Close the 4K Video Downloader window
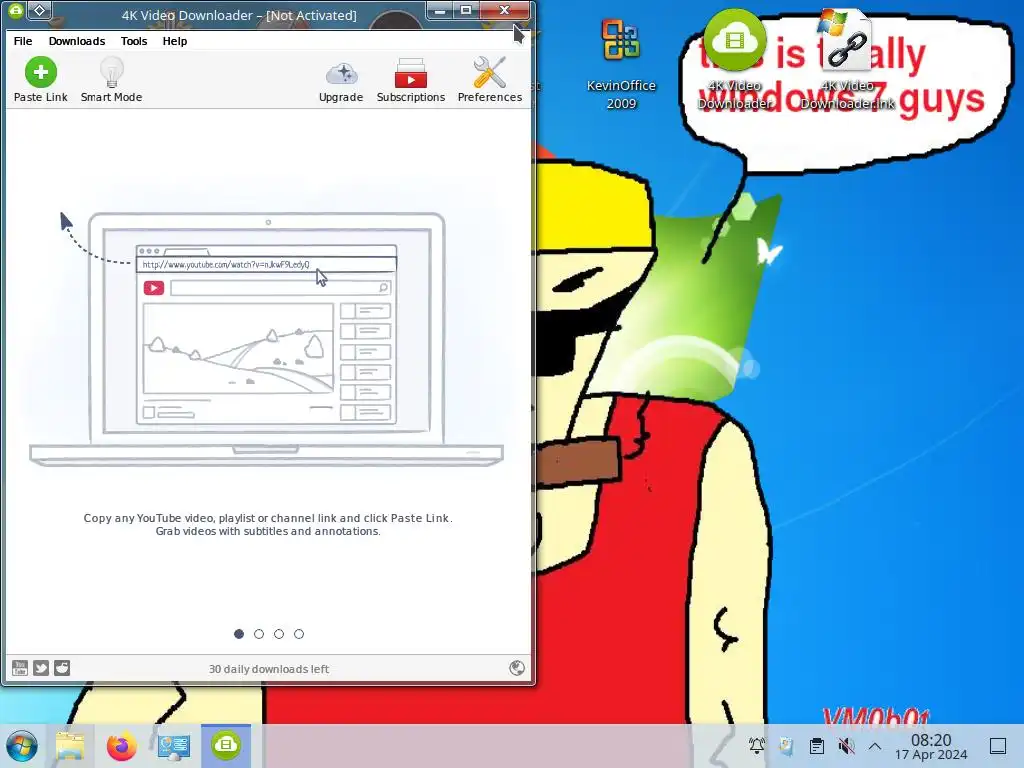This screenshot has width=1024, height=768. pyautogui.click(x=504, y=10)
